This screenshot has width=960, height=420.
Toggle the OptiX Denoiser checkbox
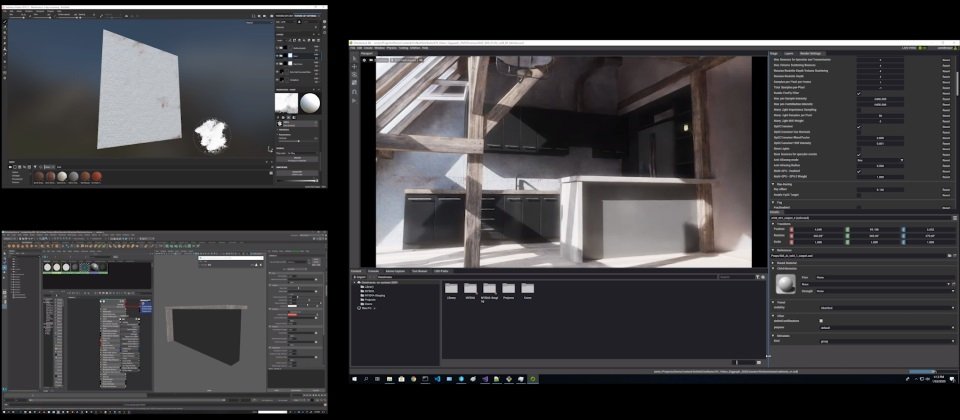click(x=859, y=127)
